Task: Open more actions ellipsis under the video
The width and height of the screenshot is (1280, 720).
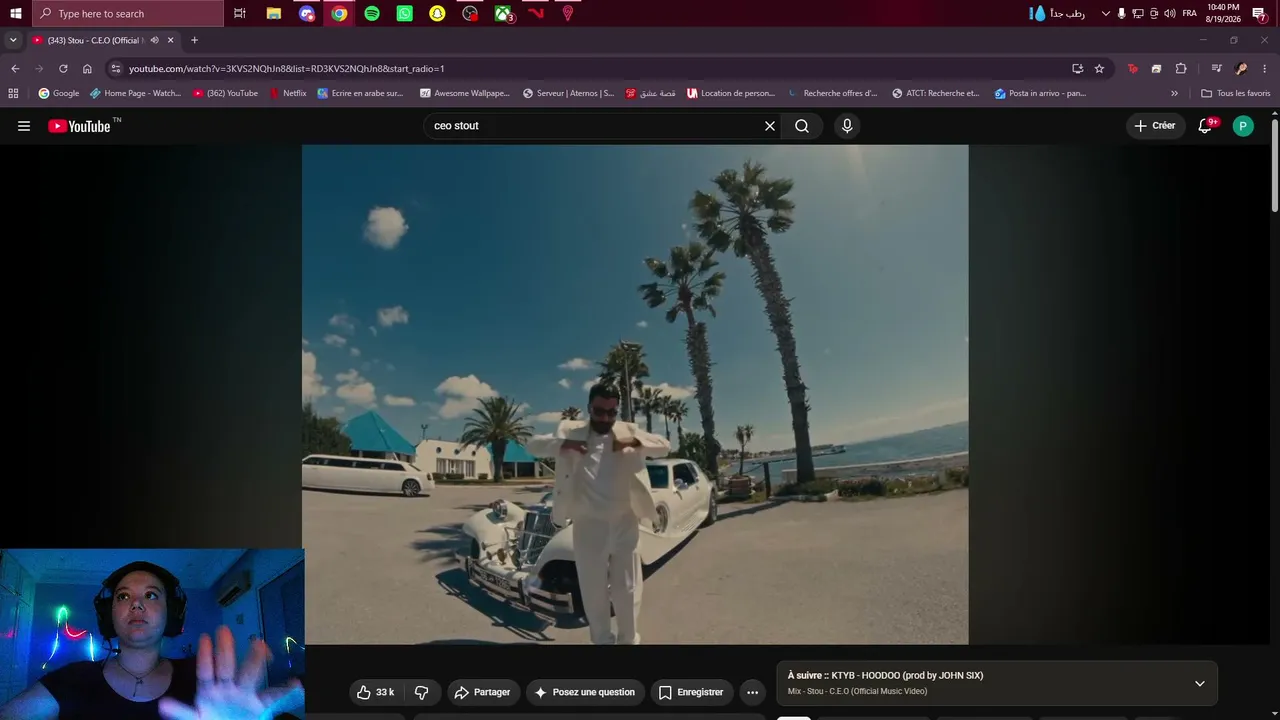Action: (753, 692)
